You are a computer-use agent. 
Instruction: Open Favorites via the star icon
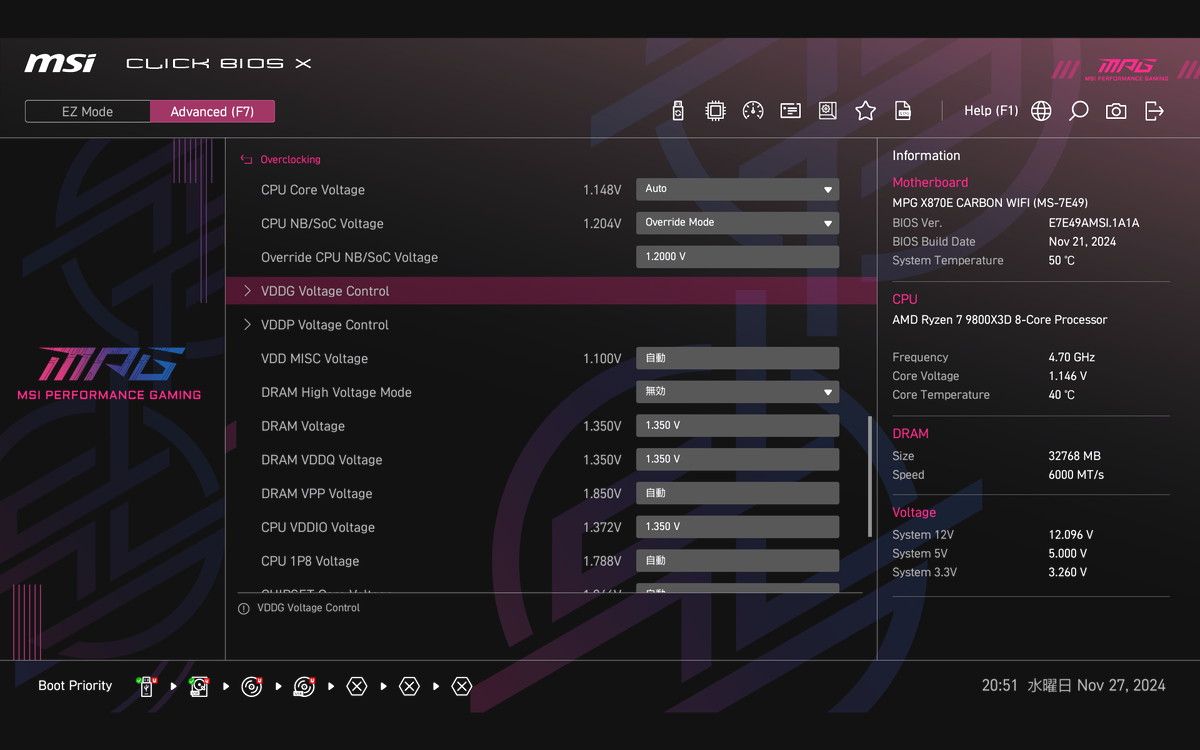(x=866, y=111)
